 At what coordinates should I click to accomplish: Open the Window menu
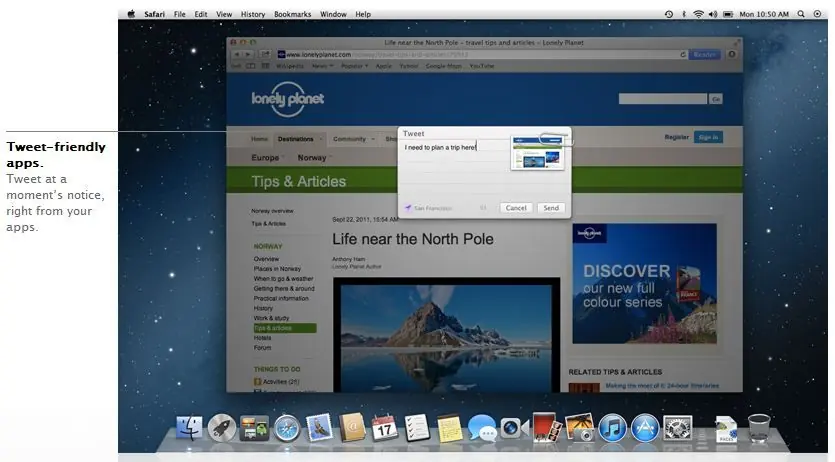(x=333, y=14)
